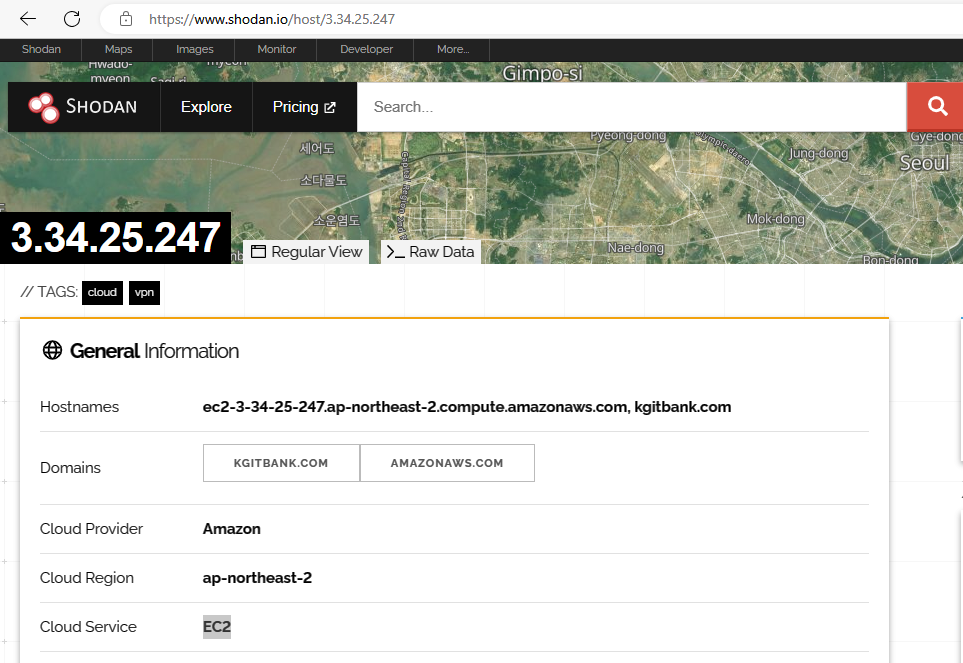Click the Shodan red circles logo
Screen dimensions: 963x663
click(44, 107)
